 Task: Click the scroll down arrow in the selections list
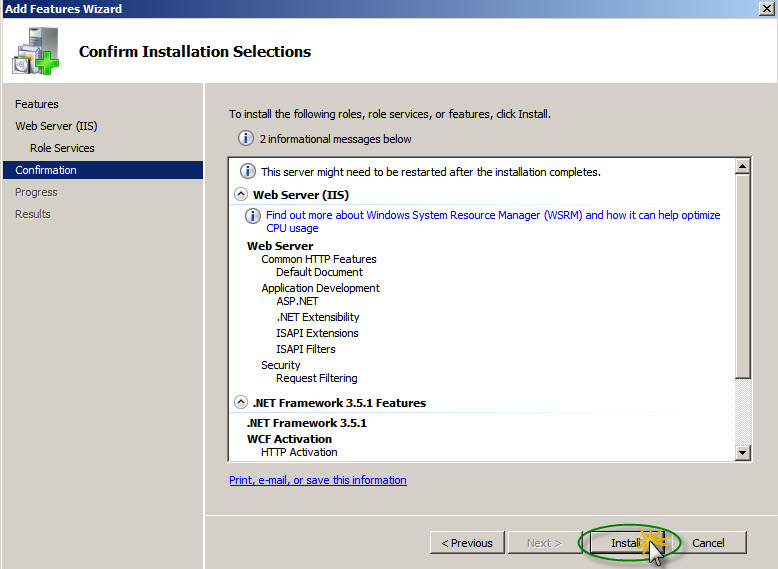(742, 452)
